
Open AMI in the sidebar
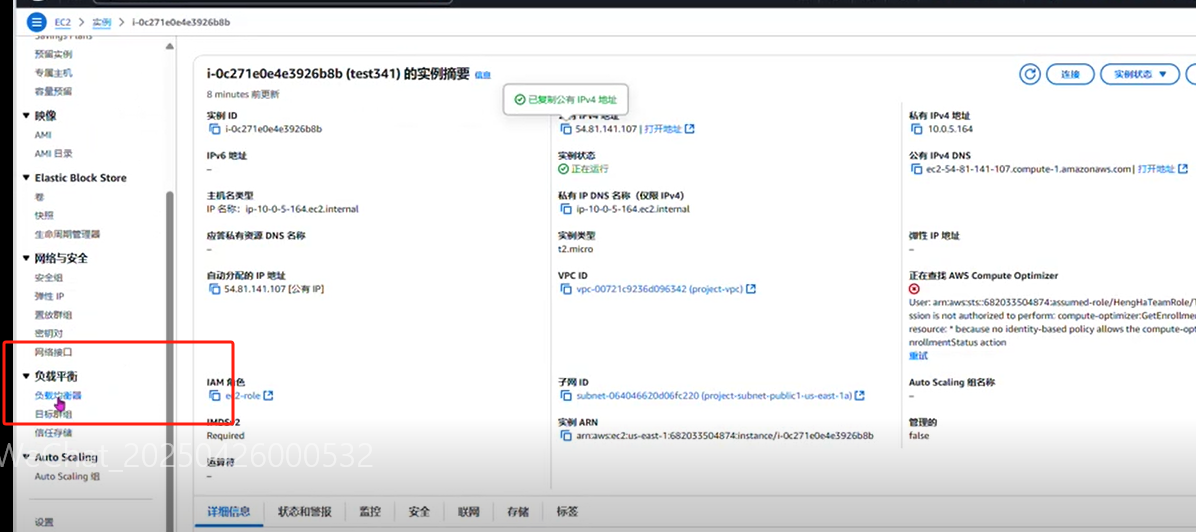click(x=43, y=134)
